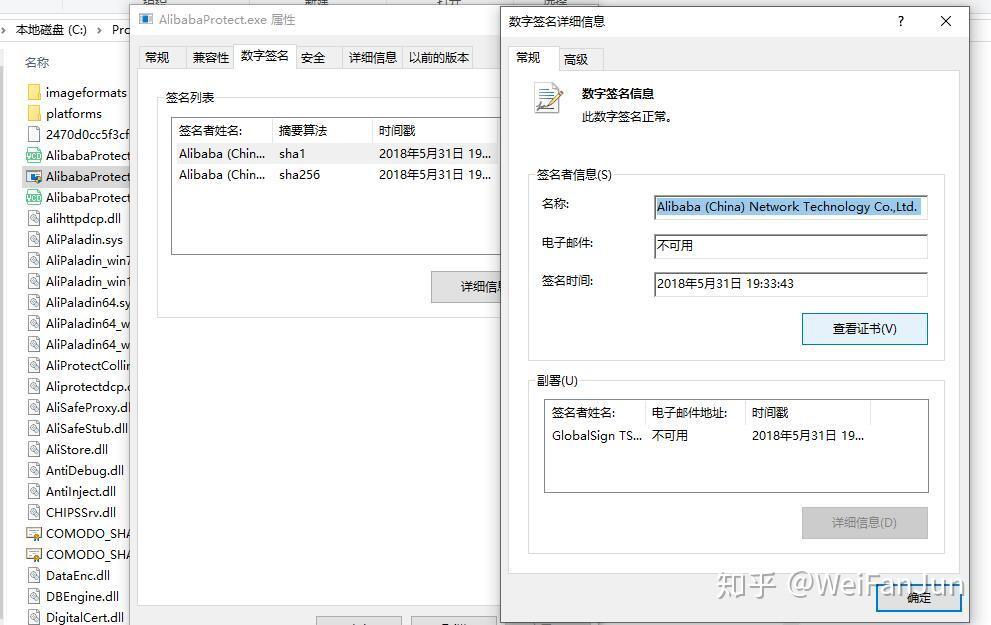Screen dimensions: 991x625
Task: Click the 电子邮件 field
Action: 791,246
